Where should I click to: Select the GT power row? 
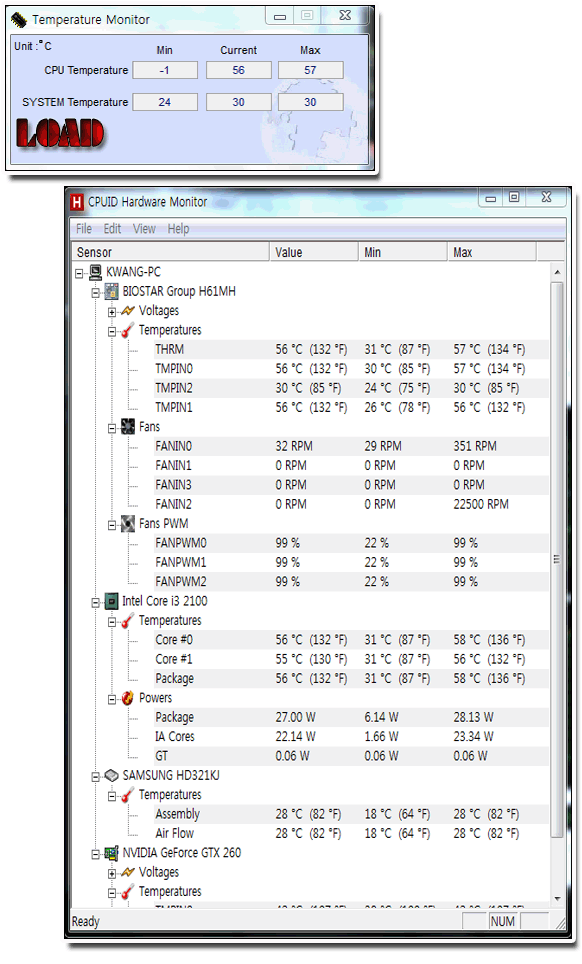click(x=351, y=756)
